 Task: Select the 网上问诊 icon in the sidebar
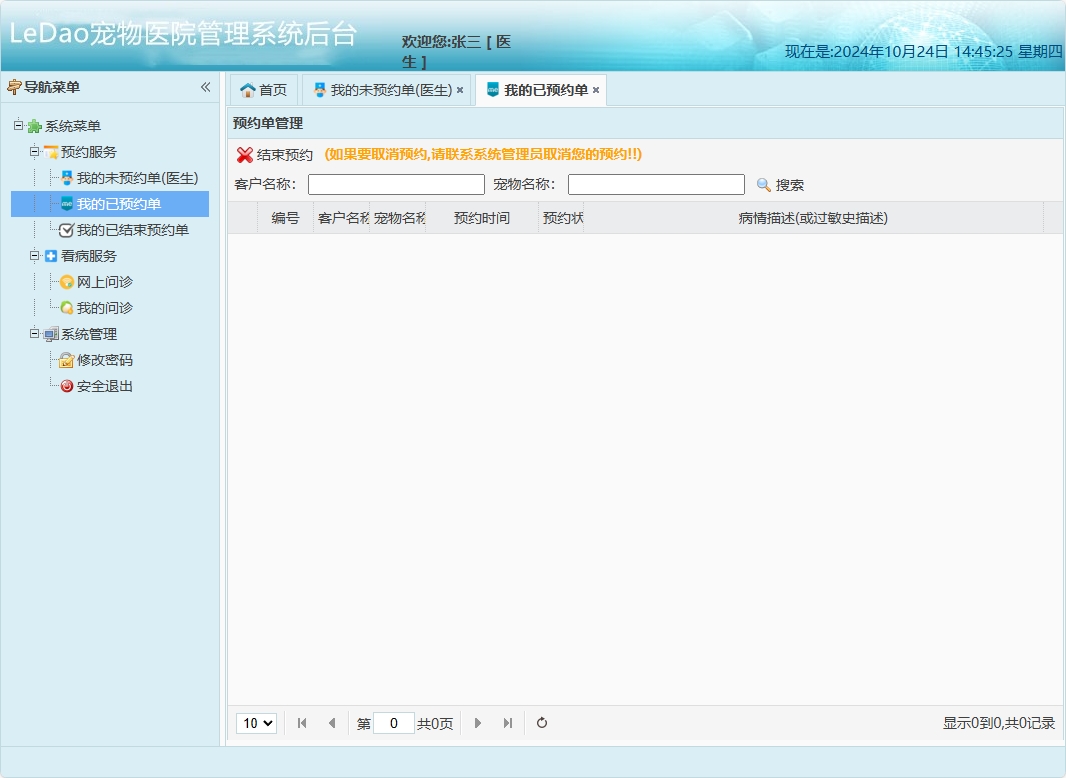pyautogui.click(x=64, y=282)
